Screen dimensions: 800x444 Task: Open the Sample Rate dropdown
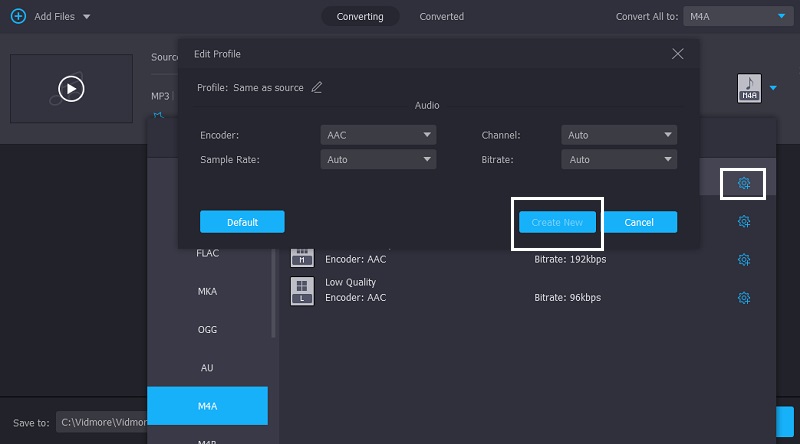[x=378, y=159]
